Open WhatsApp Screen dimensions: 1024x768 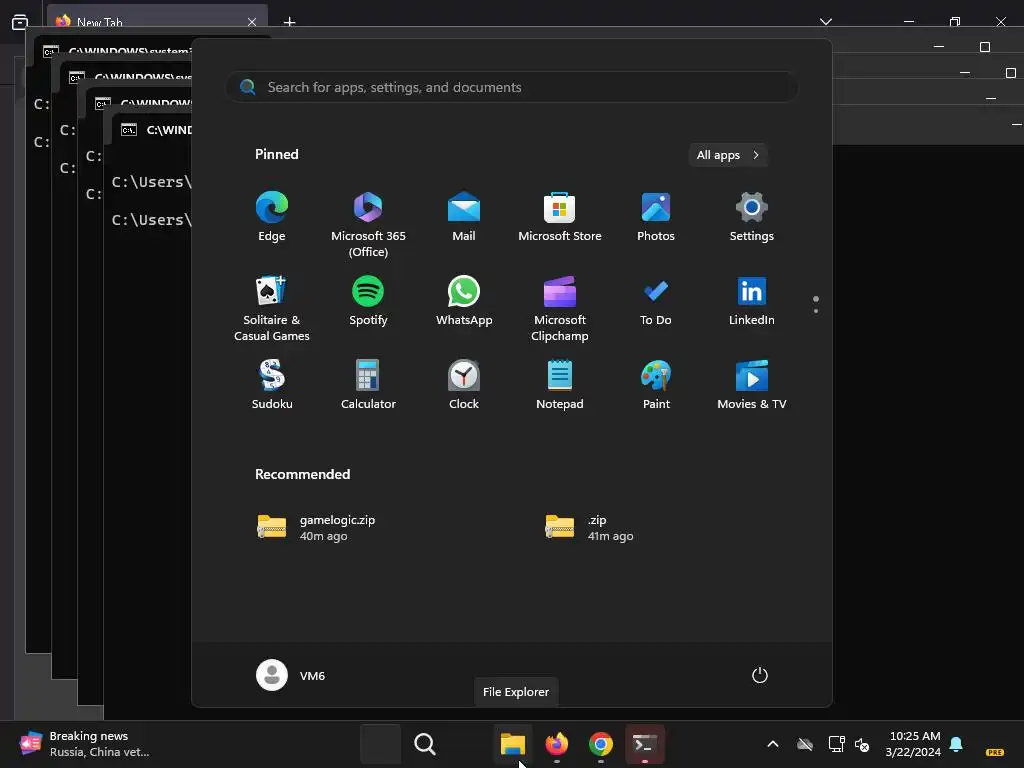pyautogui.click(x=464, y=302)
